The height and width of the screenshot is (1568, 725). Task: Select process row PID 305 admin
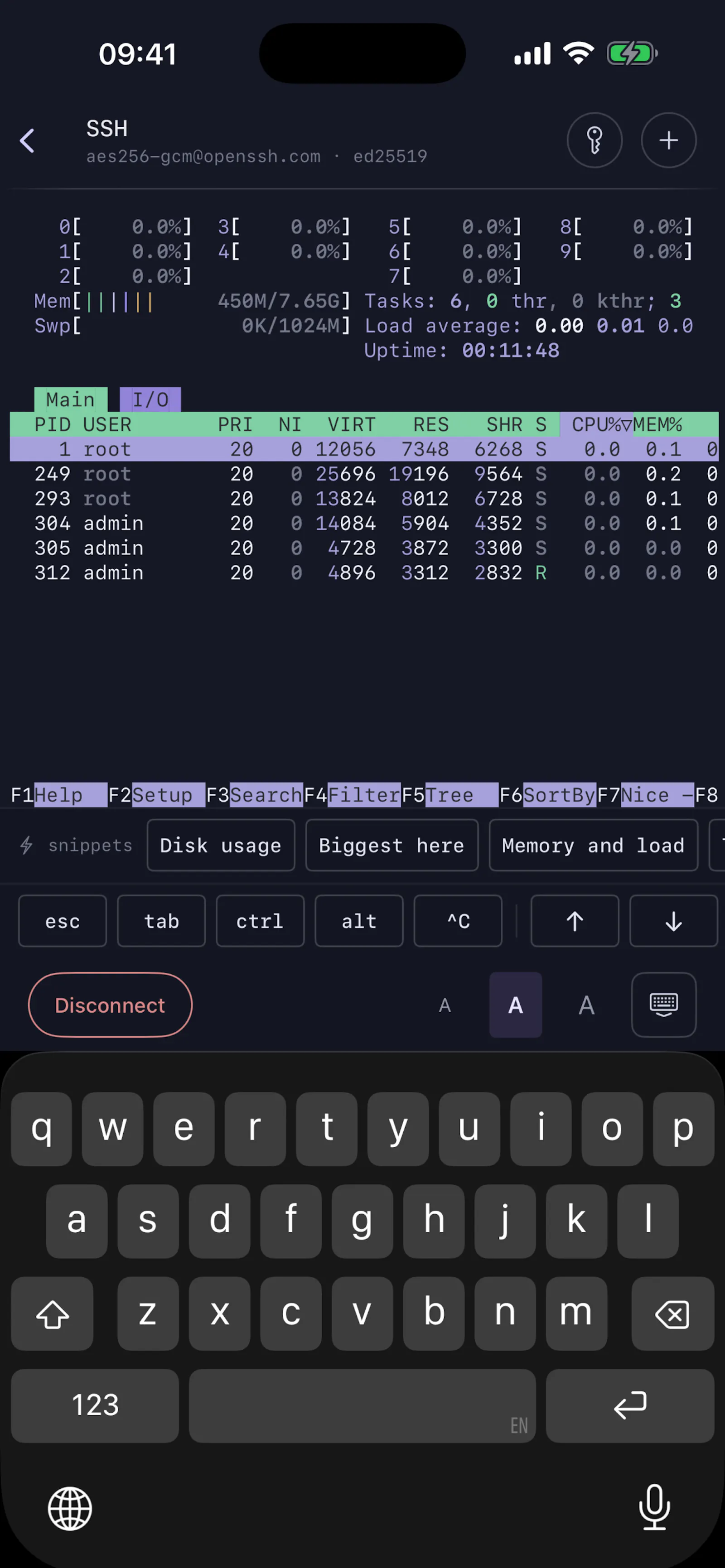364,548
